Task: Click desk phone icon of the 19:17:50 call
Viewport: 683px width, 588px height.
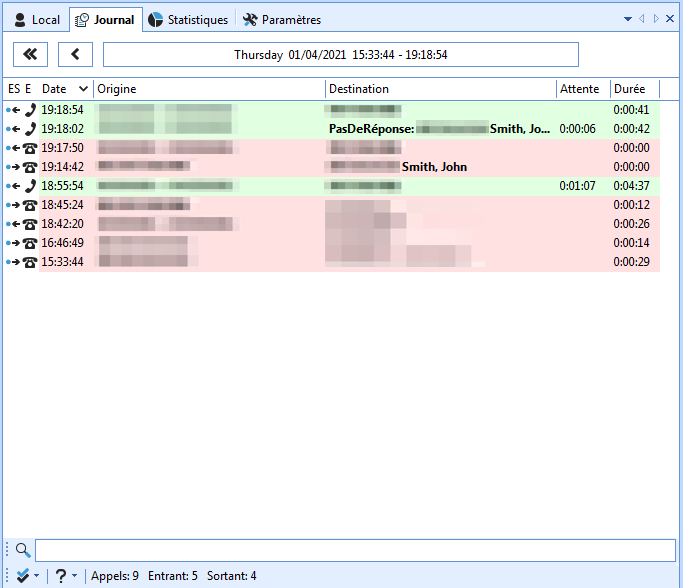Action: pos(30,148)
